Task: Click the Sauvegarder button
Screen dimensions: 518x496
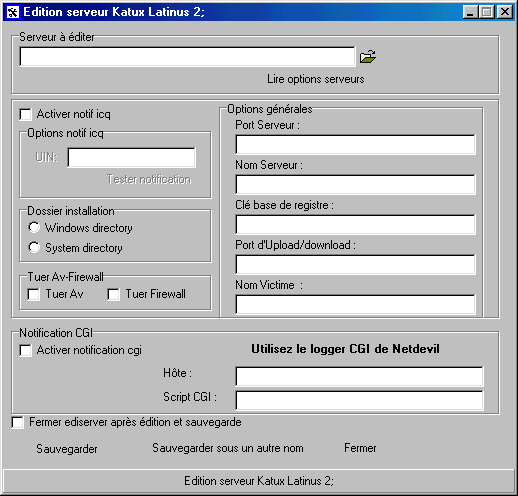Action: click(67, 449)
